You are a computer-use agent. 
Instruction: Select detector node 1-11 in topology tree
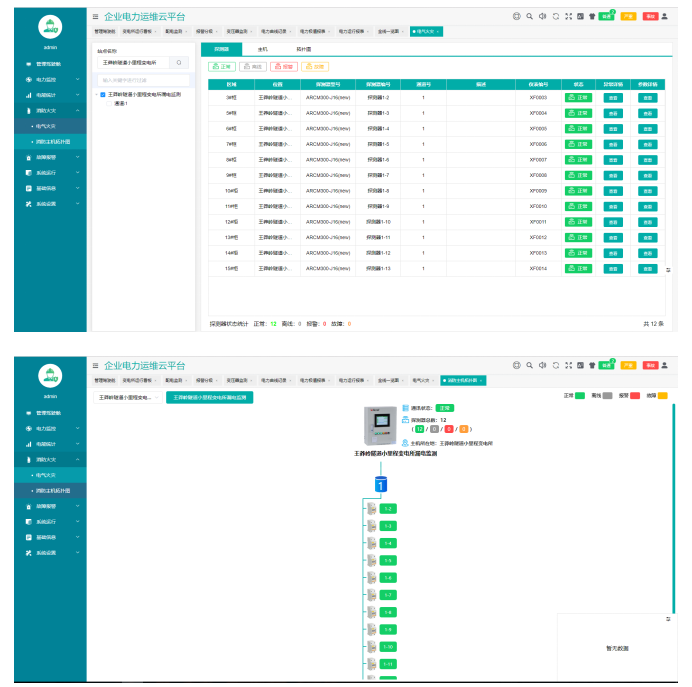388,664
